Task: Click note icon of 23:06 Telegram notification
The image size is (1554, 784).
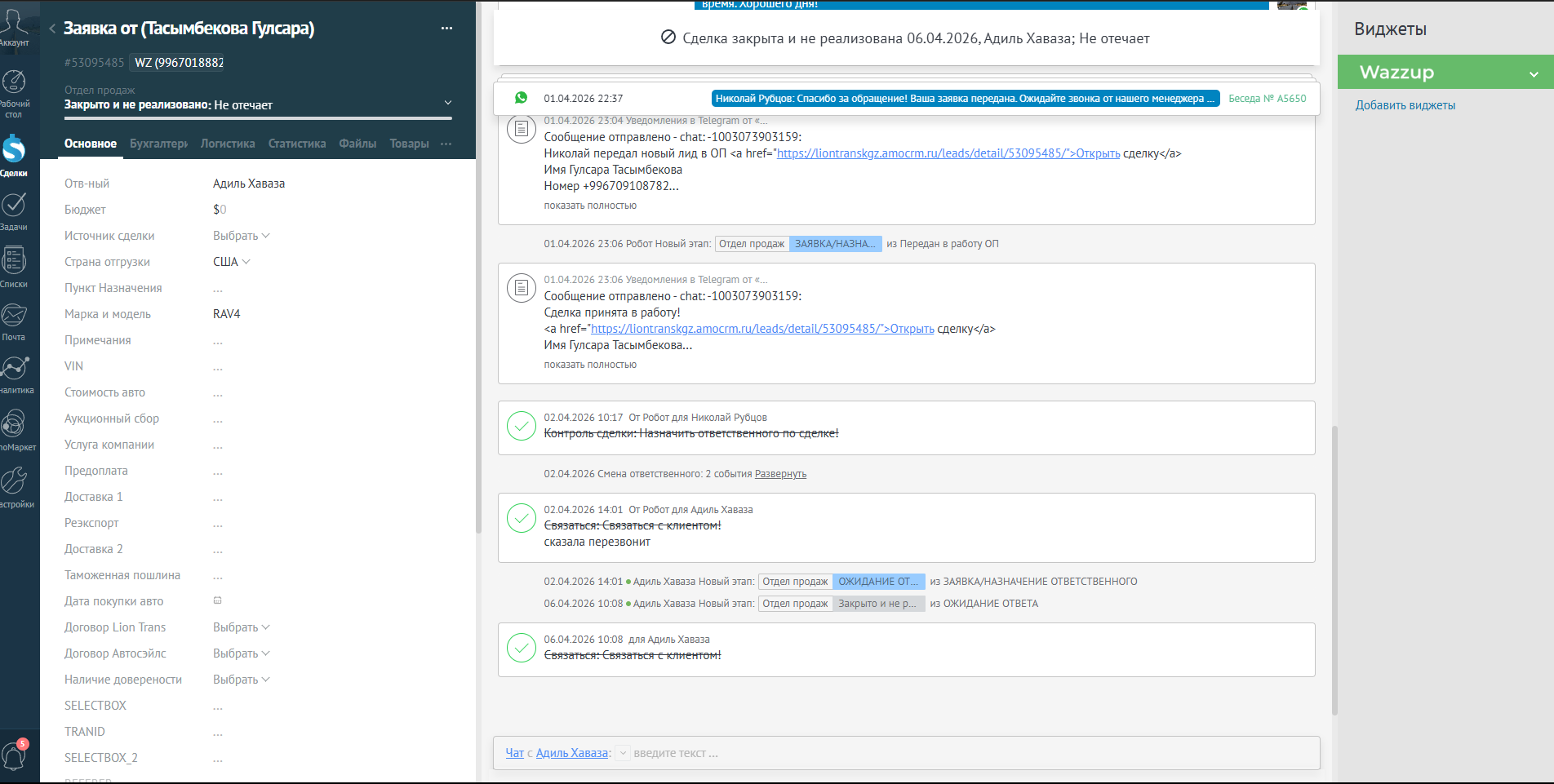Action: click(522, 287)
